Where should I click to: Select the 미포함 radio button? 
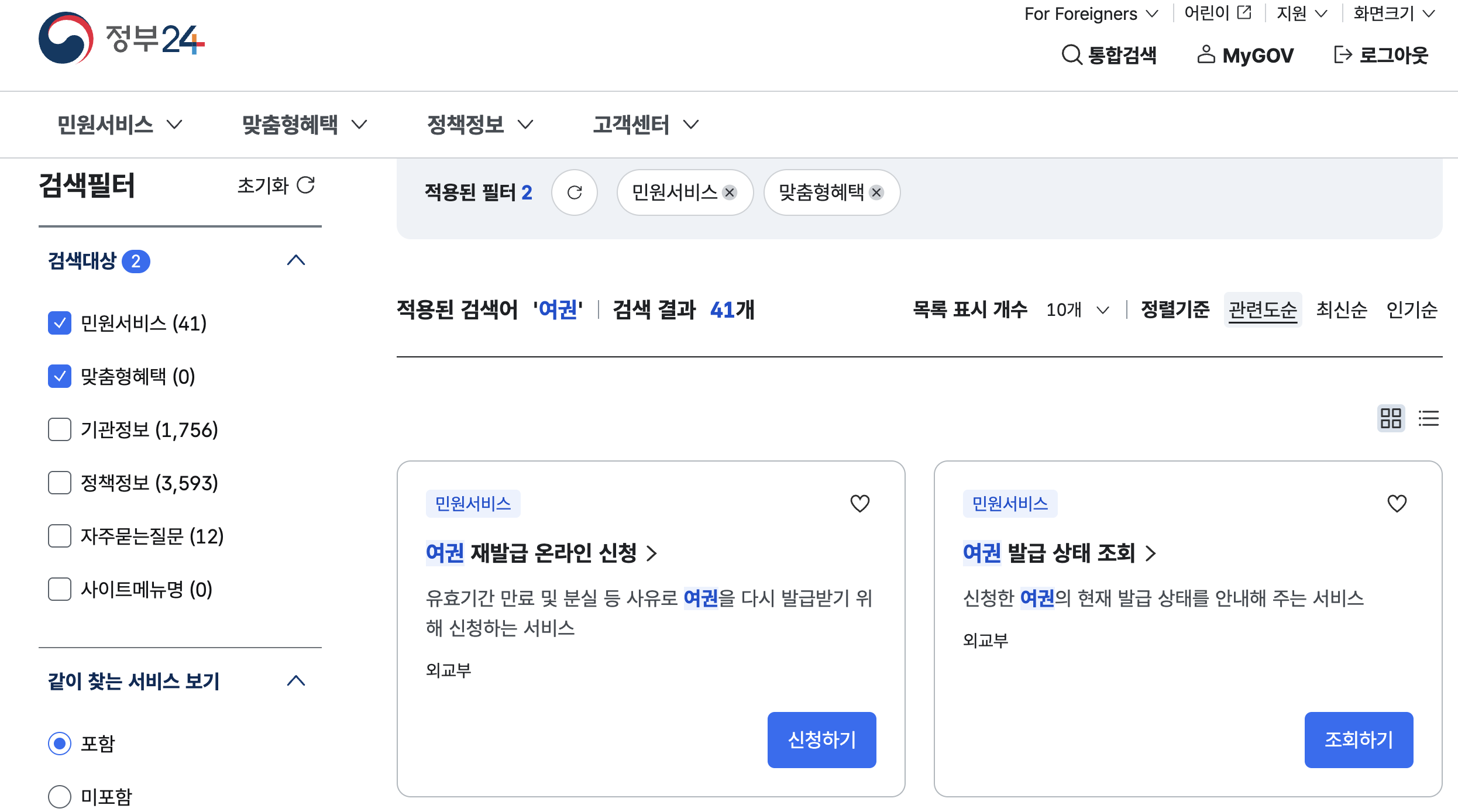click(60, 796)
